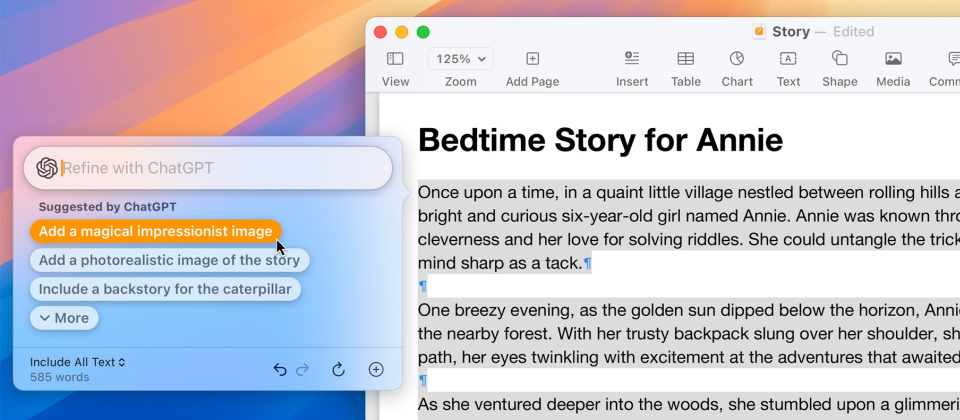Open the Chart toolbar icon
The width and height of the screenshot is (960, 420).
(737, 59)
